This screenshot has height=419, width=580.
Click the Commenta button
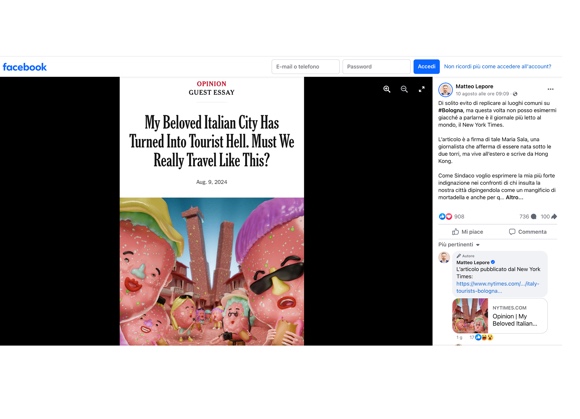527,232
